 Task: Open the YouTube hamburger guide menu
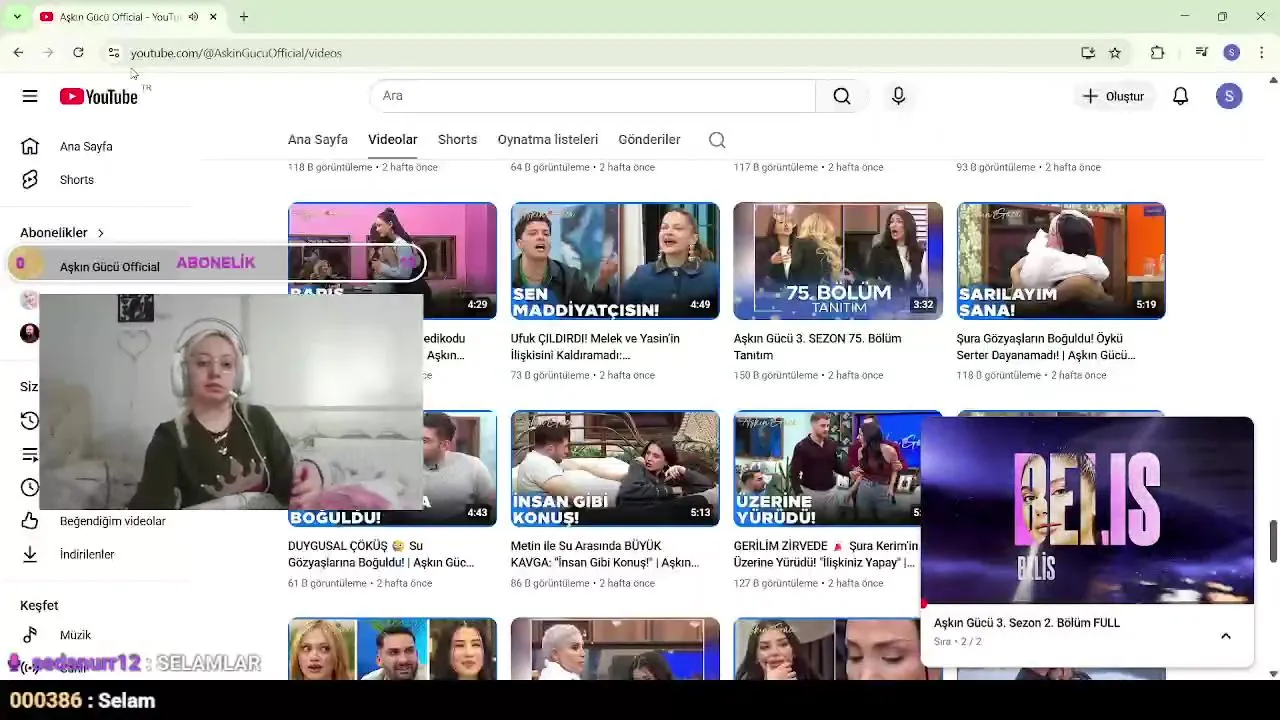30,96
